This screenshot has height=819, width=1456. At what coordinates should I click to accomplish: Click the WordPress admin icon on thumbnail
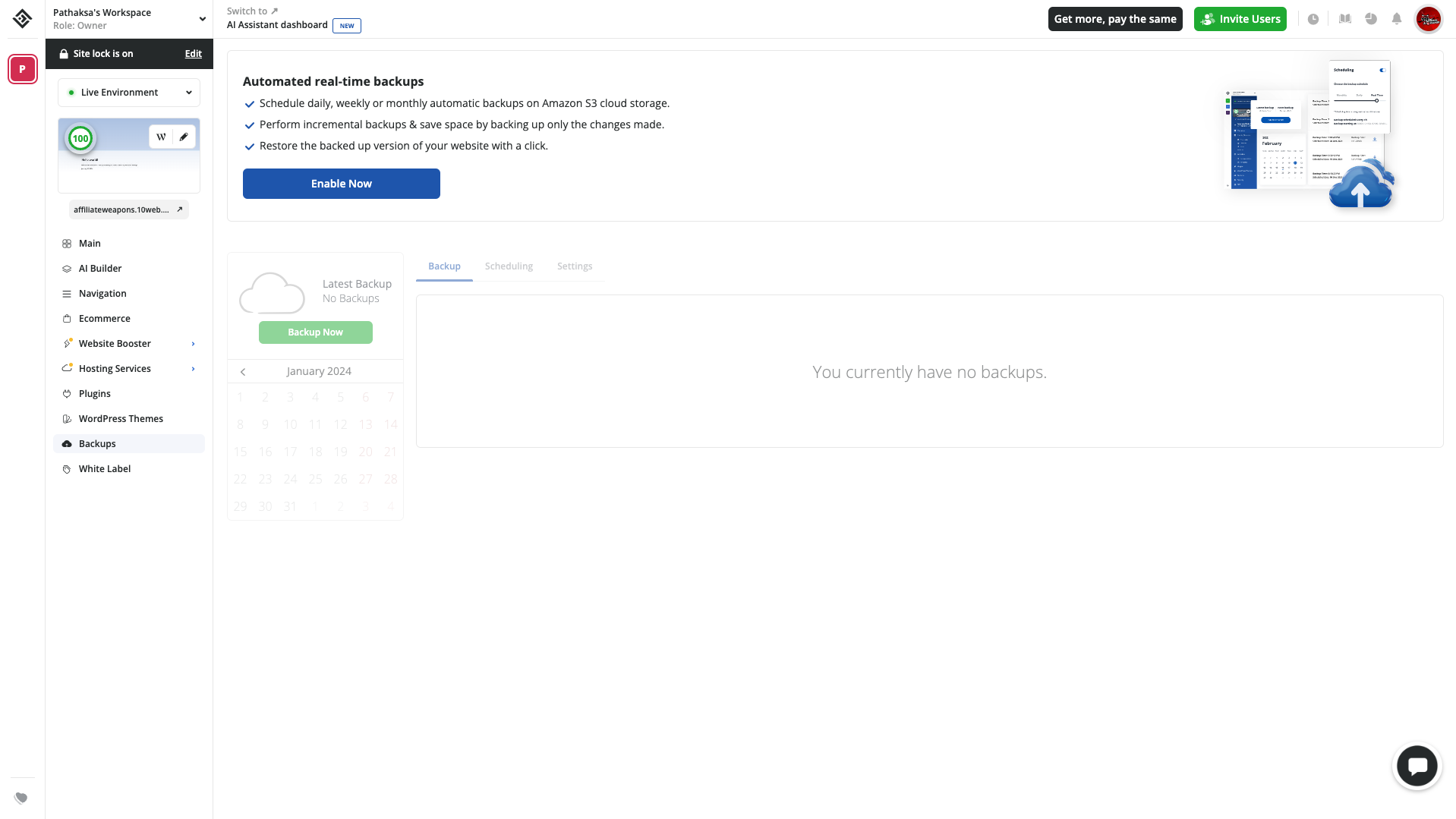pyautogui.click(x=161, y=137)
